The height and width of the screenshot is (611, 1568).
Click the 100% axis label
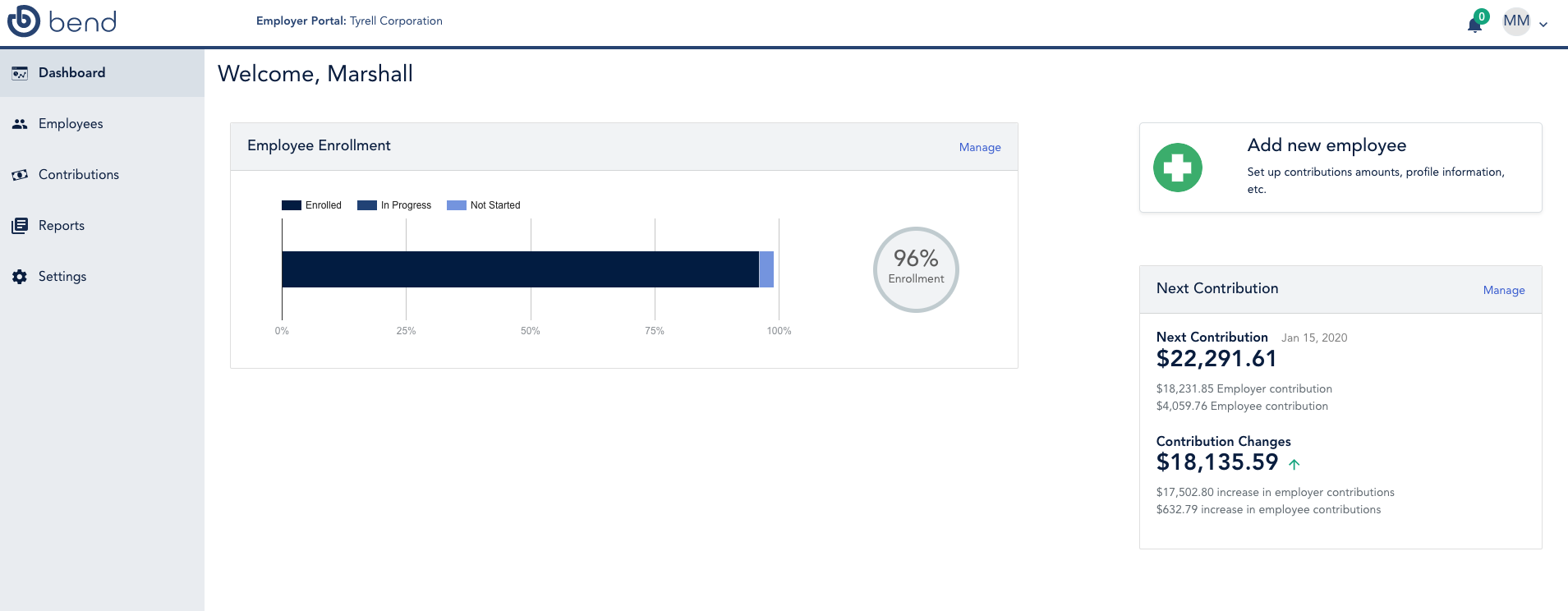click(779, 331)
